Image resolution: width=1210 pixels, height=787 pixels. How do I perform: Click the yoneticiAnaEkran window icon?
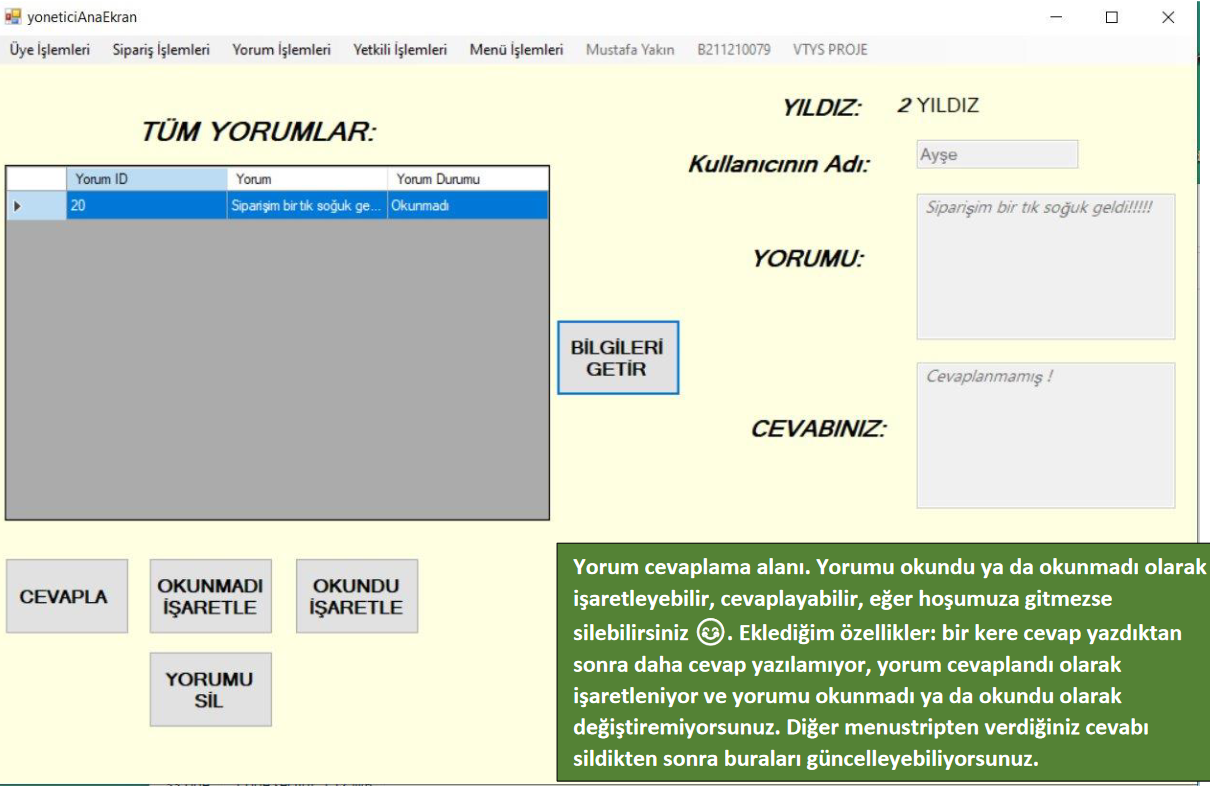pos(13,17)
